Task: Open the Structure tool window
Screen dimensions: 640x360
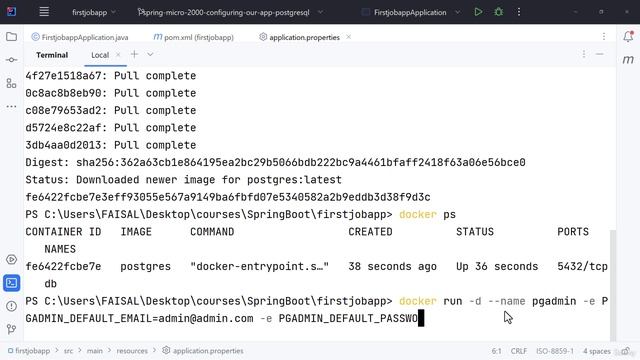Action: point(11,83)
